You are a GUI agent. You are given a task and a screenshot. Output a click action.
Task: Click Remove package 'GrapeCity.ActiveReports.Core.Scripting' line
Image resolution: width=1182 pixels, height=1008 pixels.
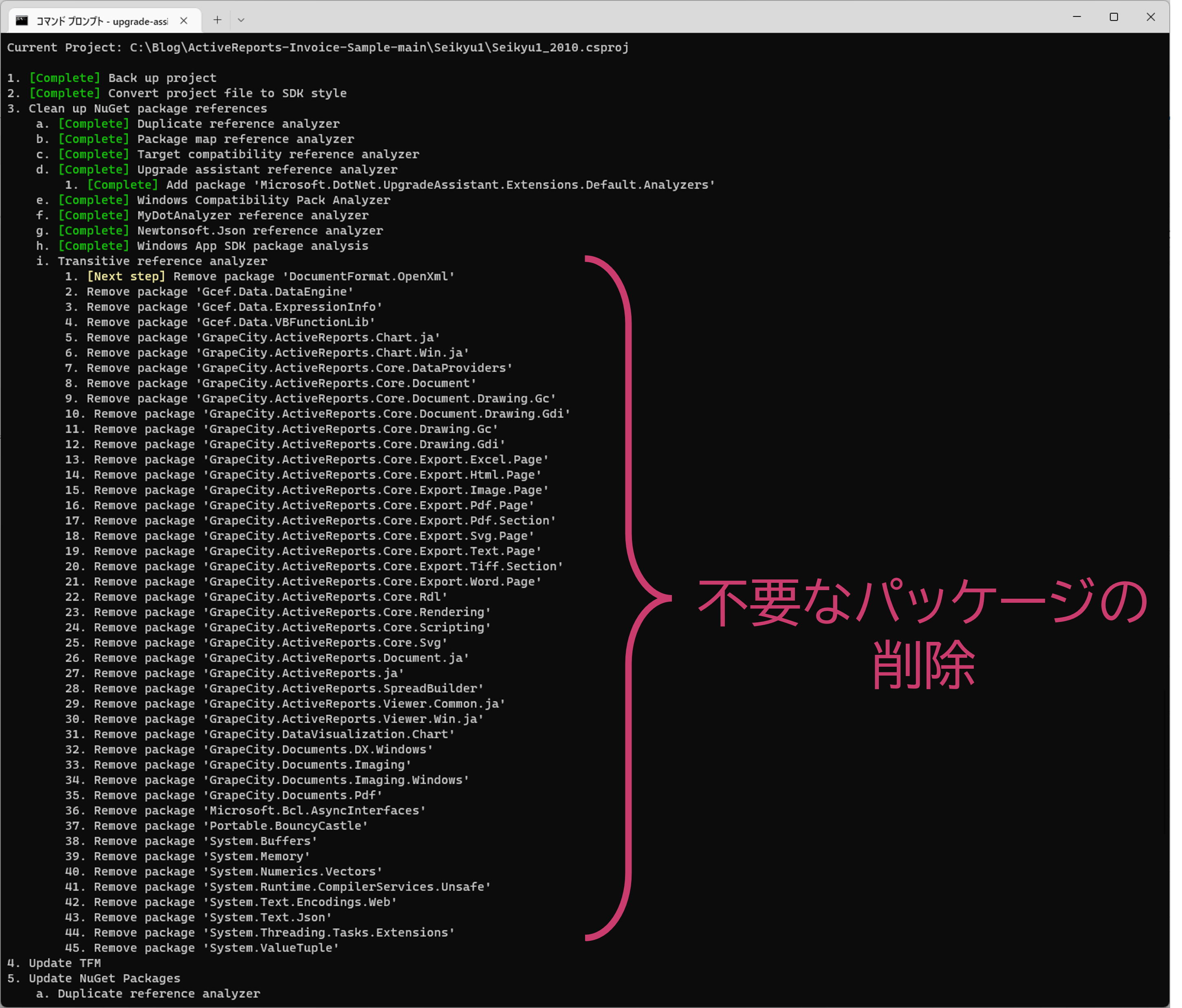point(278,628)
